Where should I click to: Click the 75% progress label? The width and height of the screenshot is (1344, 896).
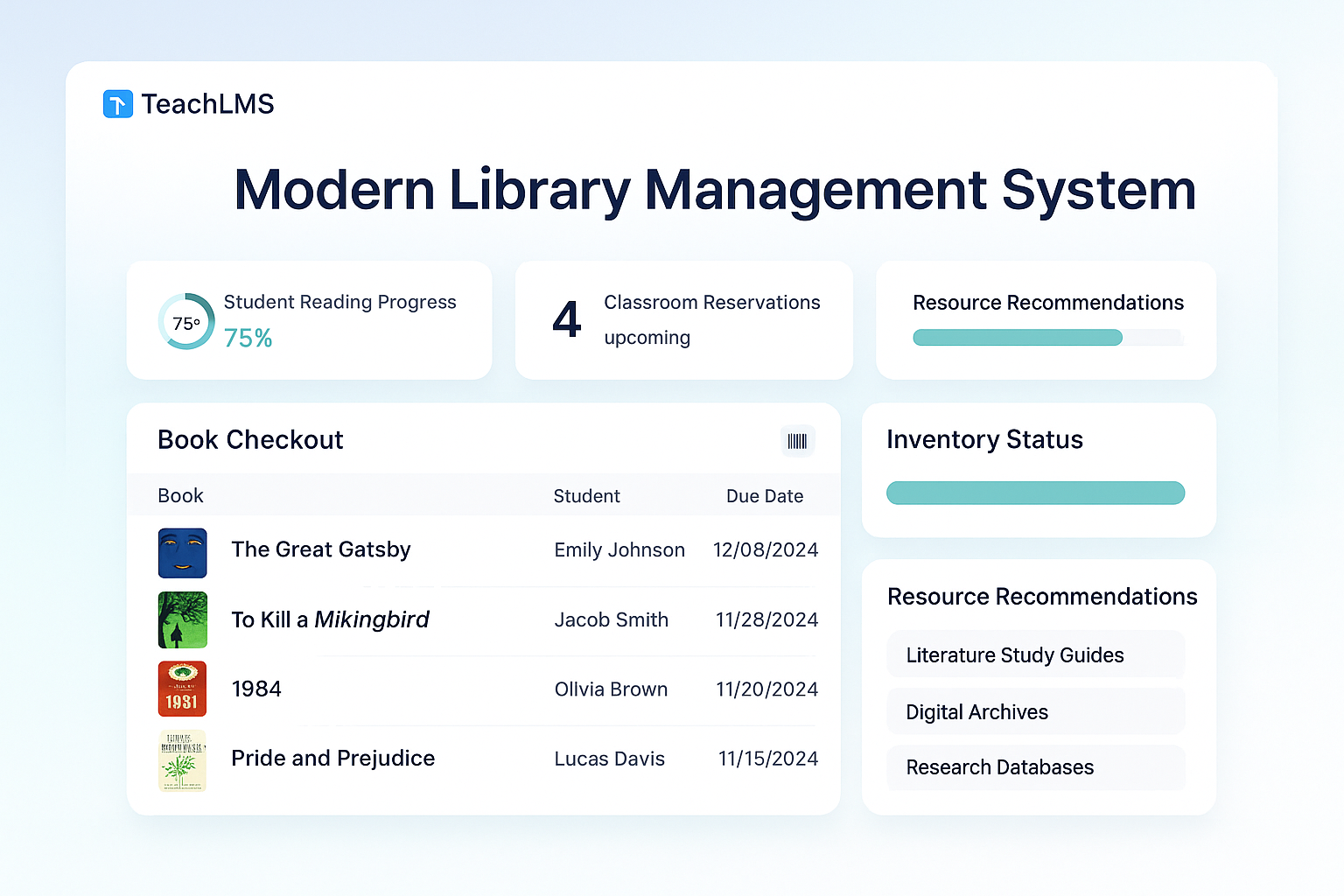click(x=248, y=338)
